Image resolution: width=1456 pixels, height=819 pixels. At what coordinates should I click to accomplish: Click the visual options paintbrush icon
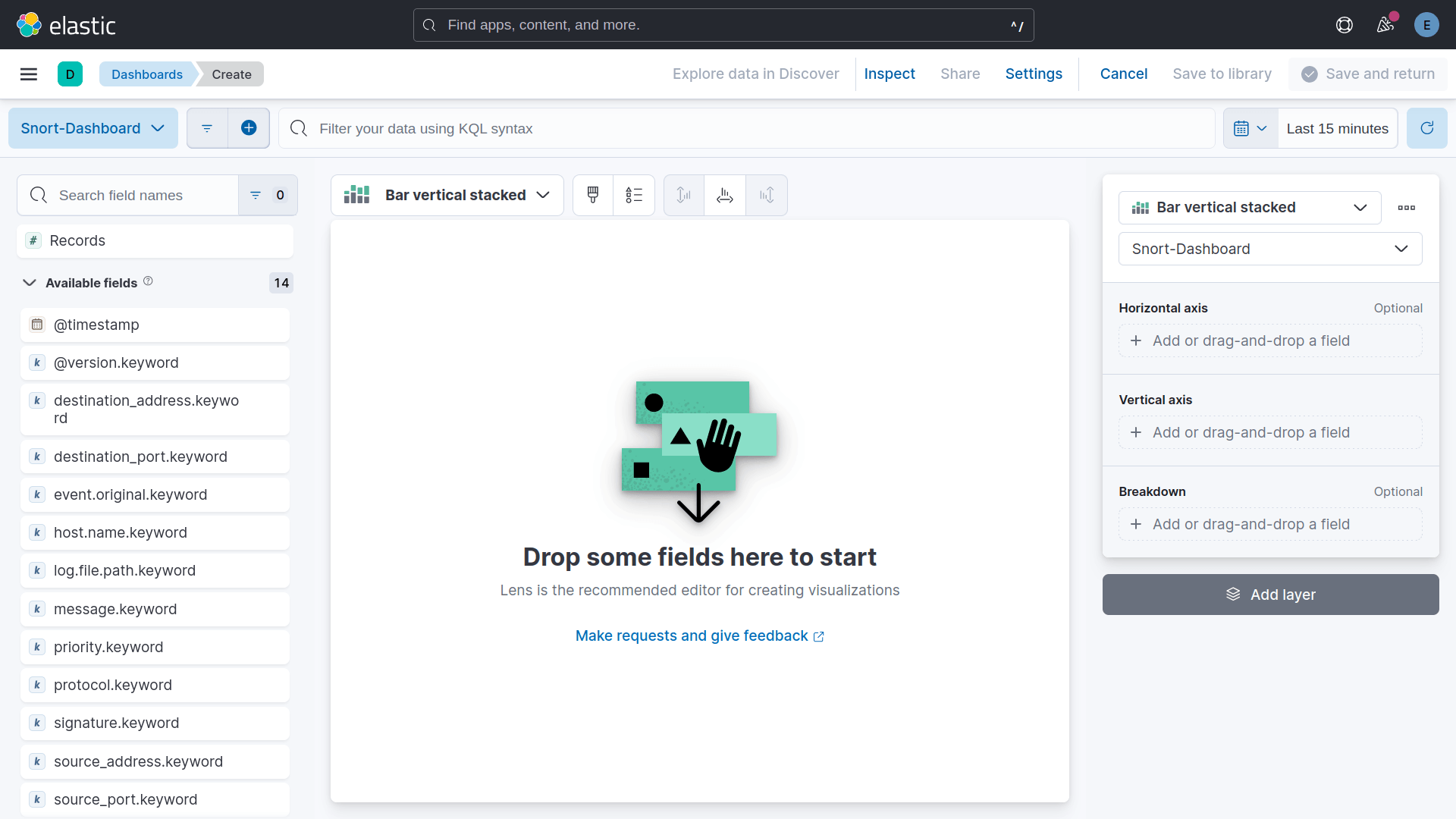pyautogui.click(x=593, y=195)
